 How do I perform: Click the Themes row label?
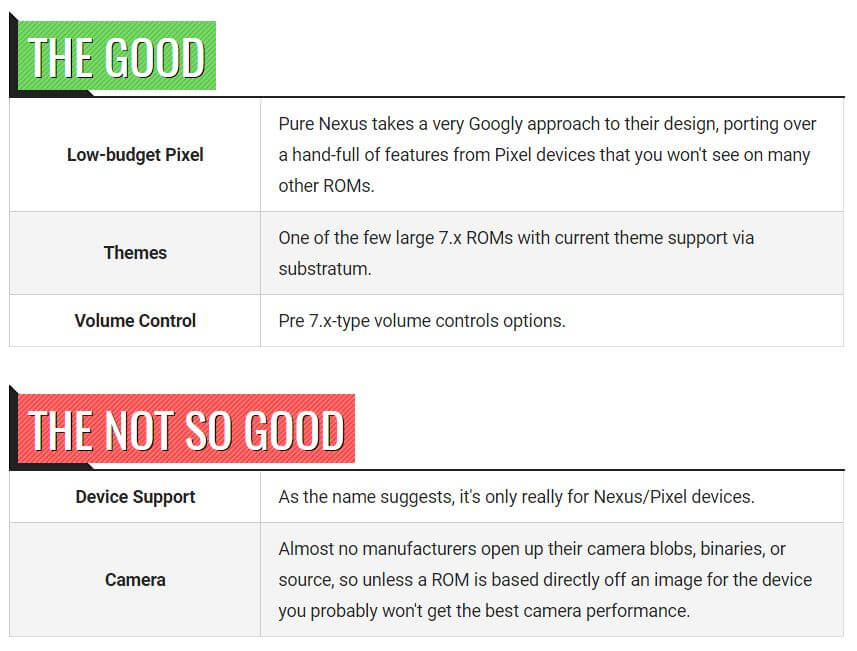click(135, 253)
